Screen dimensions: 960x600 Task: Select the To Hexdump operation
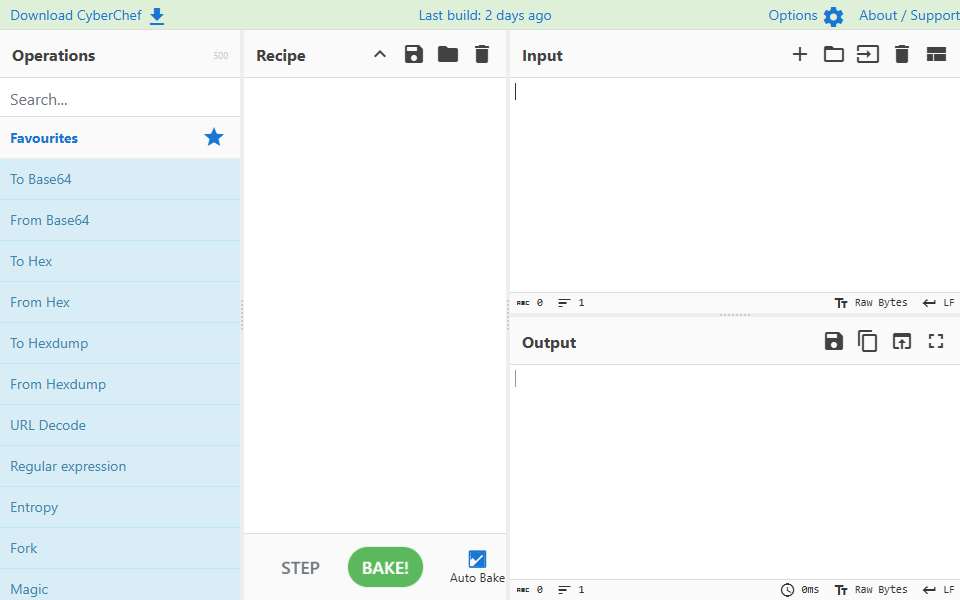120,343
